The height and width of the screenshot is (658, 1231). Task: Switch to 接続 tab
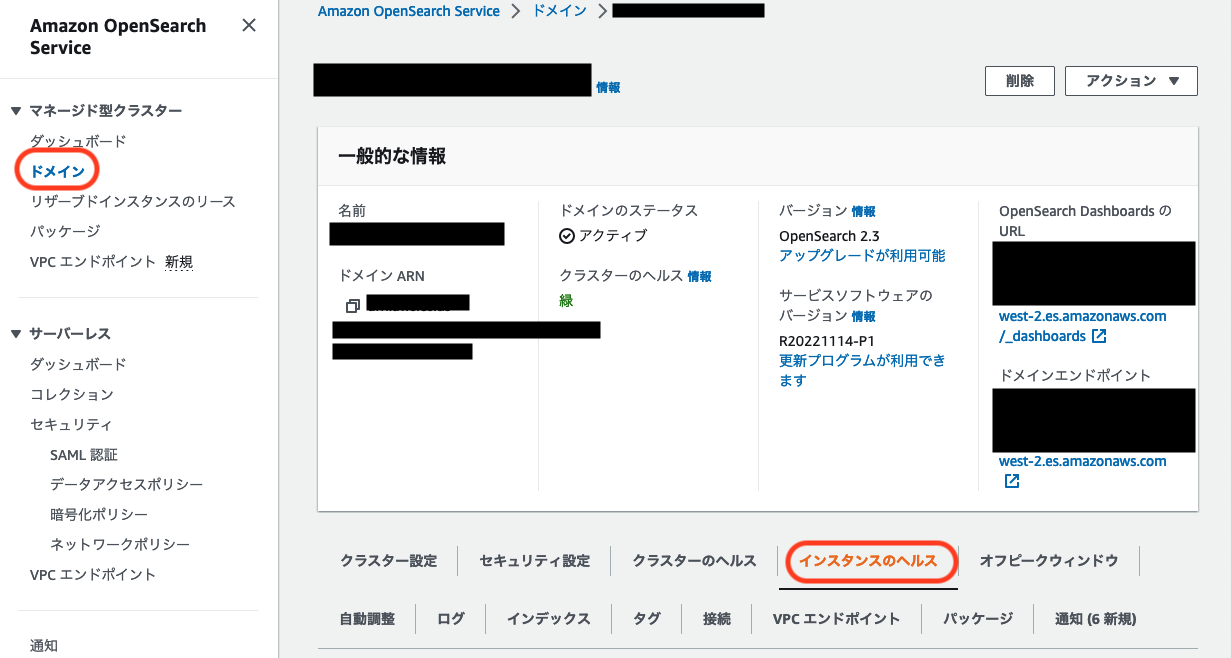point(717,619)
